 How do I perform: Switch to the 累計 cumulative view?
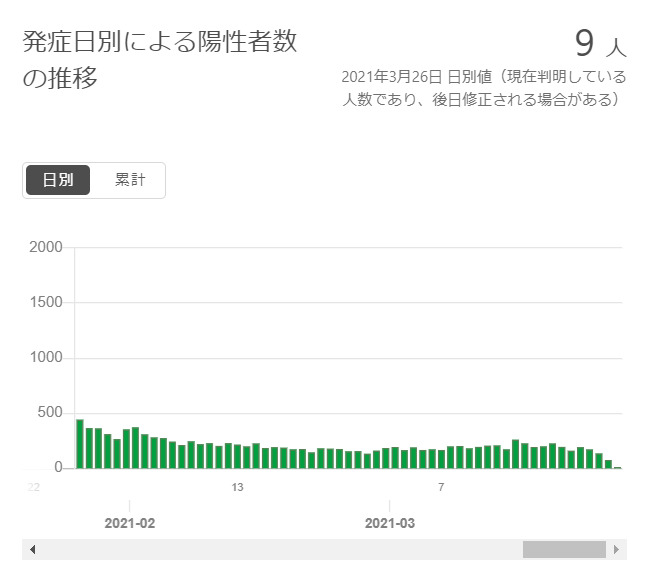pos(129,180)
